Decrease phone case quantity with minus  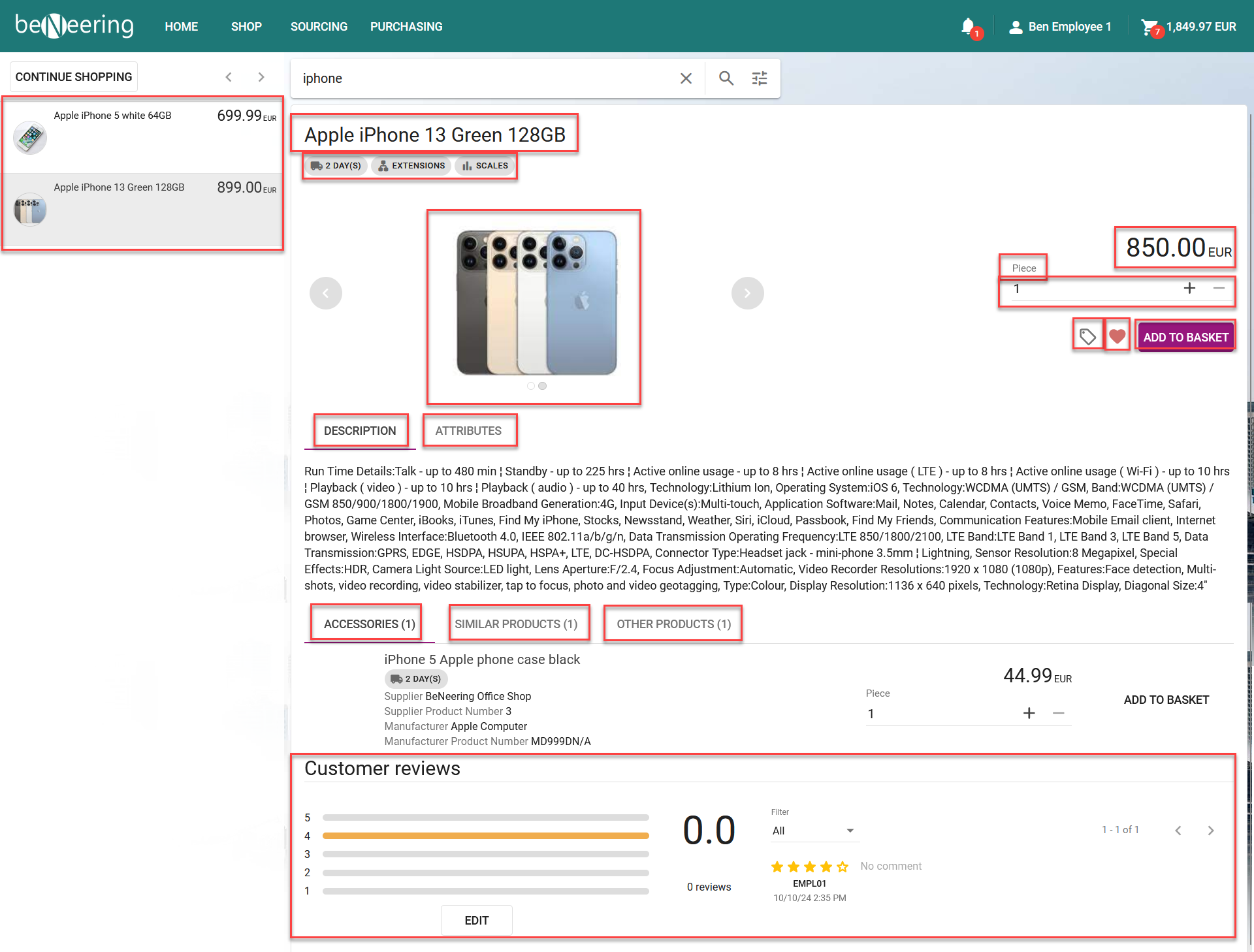point(1059,713)
